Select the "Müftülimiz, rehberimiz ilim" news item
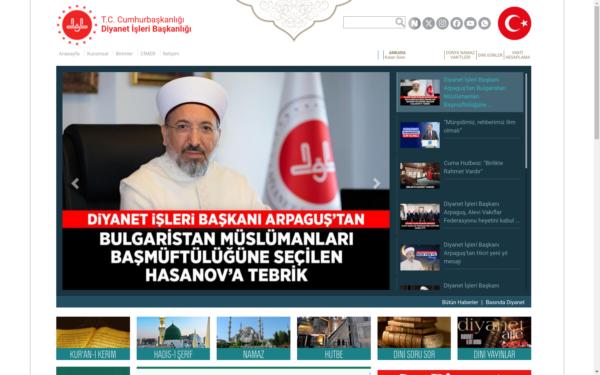The image size is (600, 375). click(460, 134)
